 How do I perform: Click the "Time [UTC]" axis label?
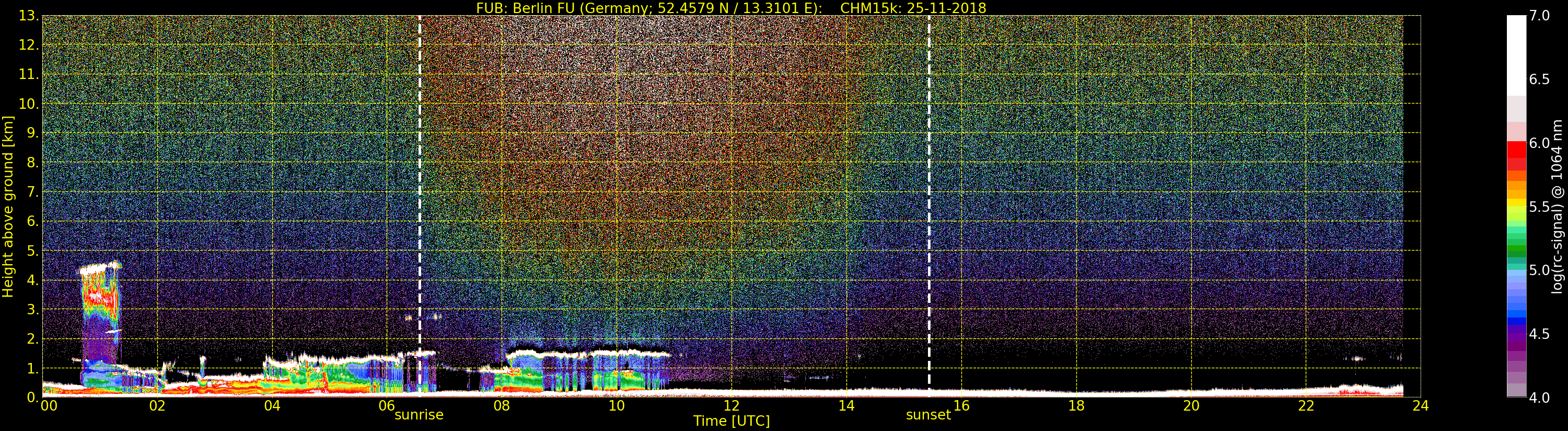click(731, 421)
